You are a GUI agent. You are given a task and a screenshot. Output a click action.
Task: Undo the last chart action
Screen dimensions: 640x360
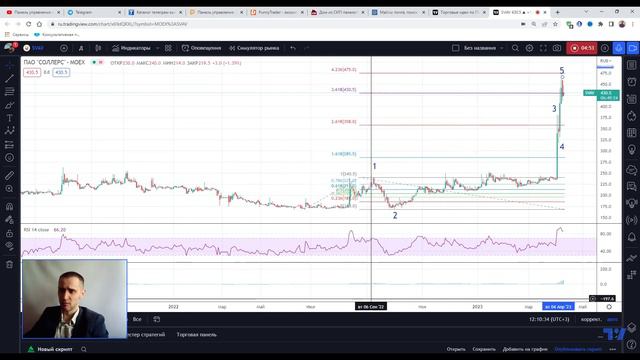pyautogui.click(x=293, y=48)
